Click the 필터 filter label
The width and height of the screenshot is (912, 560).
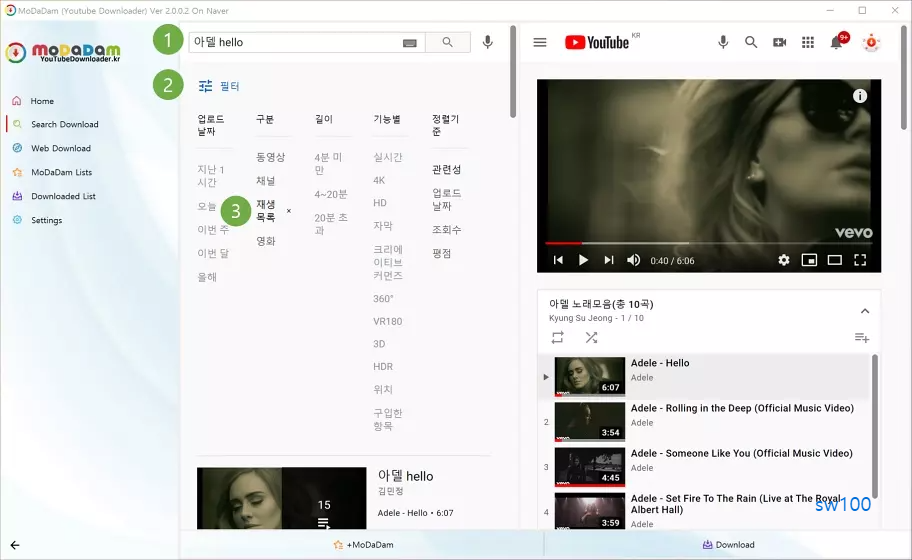pos(230,86)
